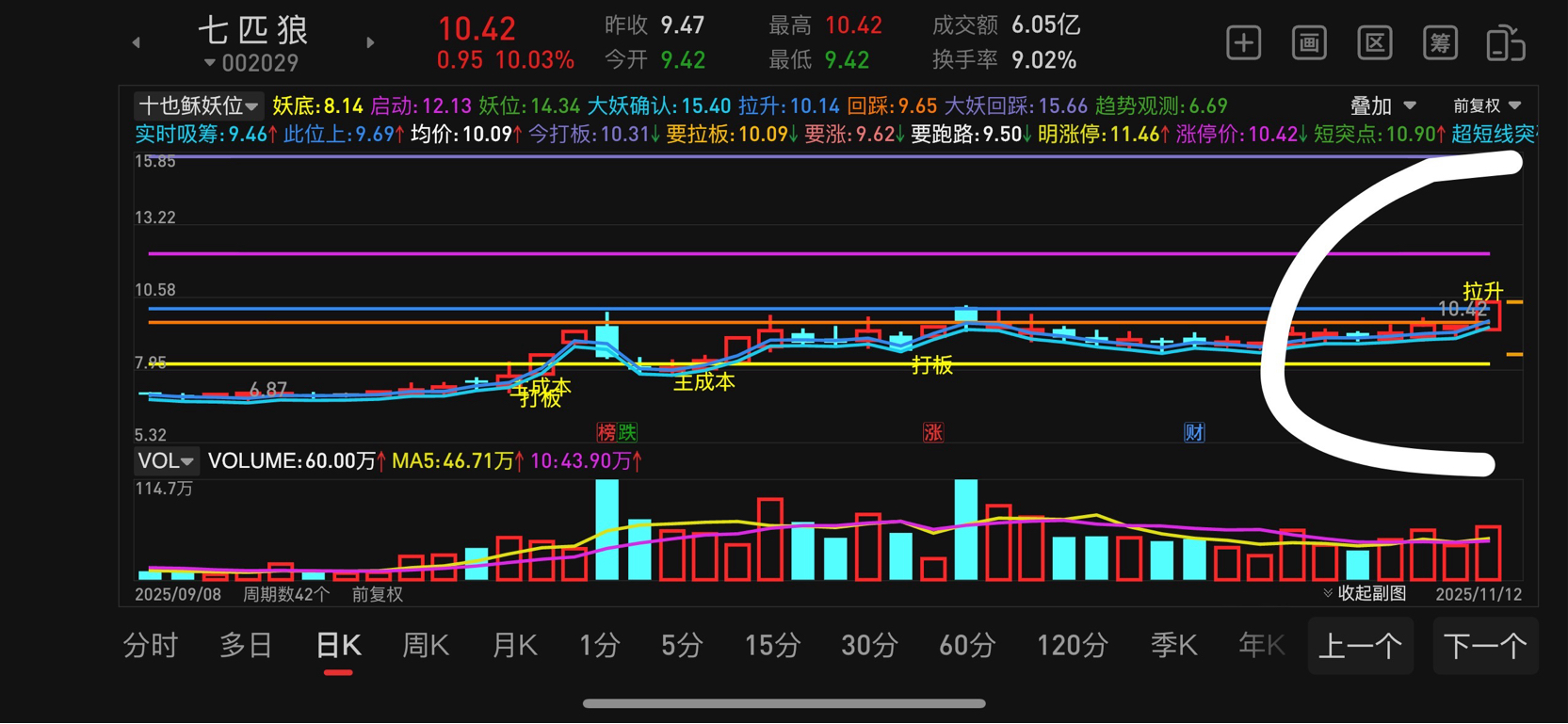1568x724 pixels.
Task: Switch to the 120分 period tab
Action: tap(1072, 646)
